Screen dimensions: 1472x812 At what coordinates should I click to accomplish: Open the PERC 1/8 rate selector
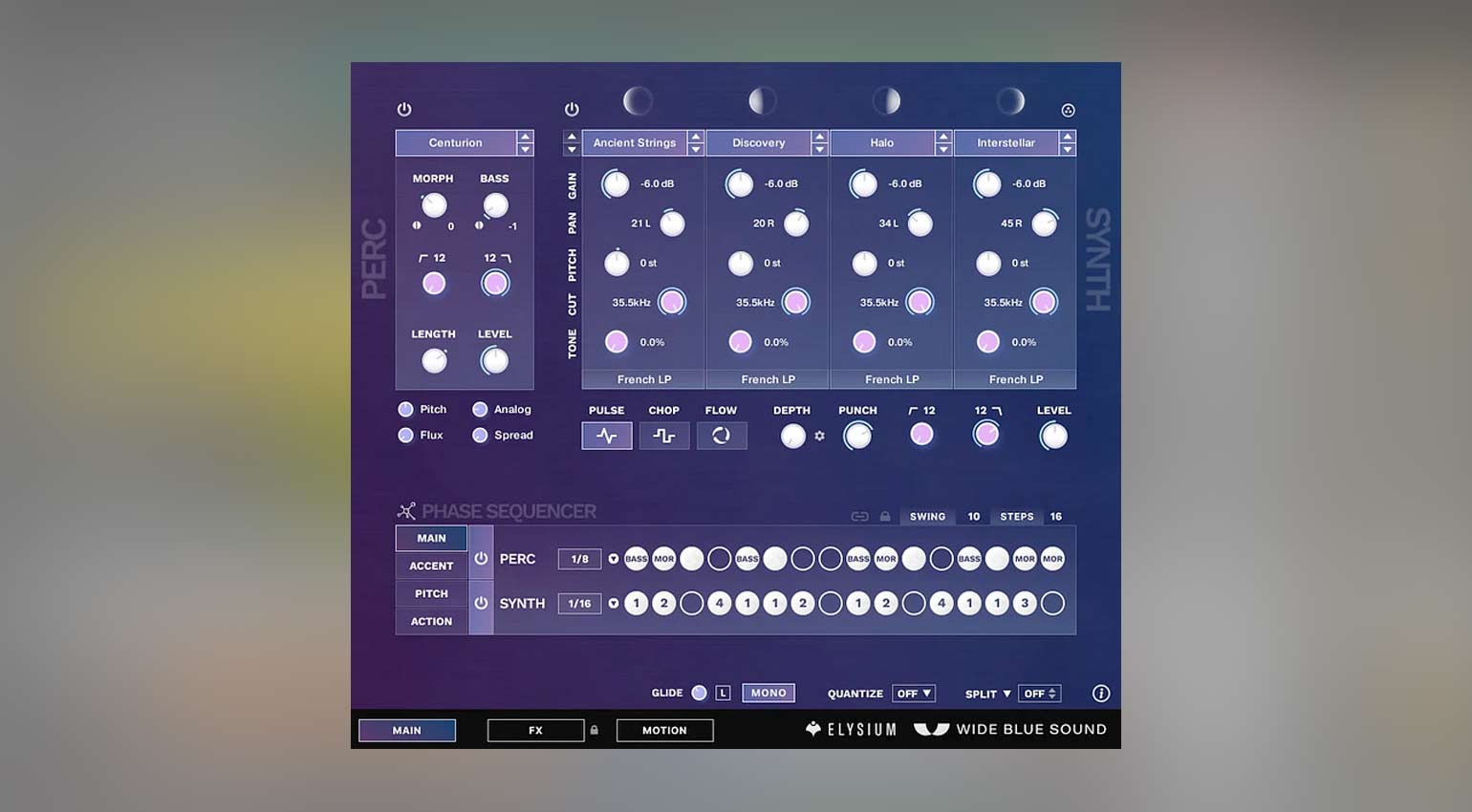click(579, 559)
